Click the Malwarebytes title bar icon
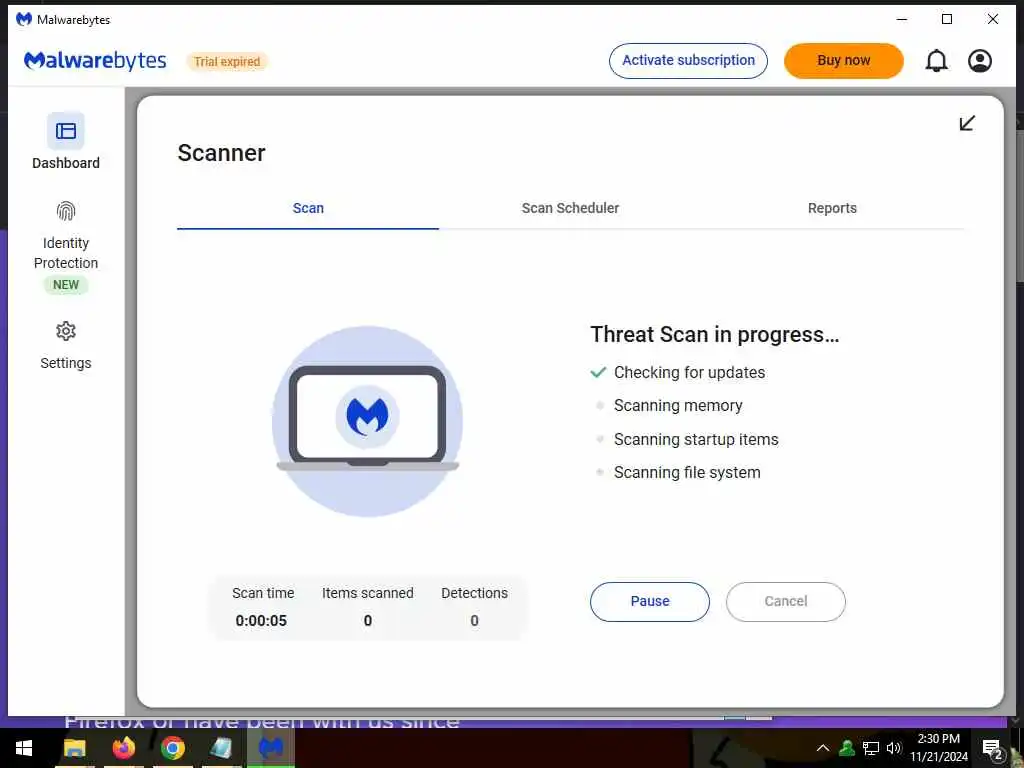Image resolution: width=1024 pixels, height=768 pixels. coord(24,19)
